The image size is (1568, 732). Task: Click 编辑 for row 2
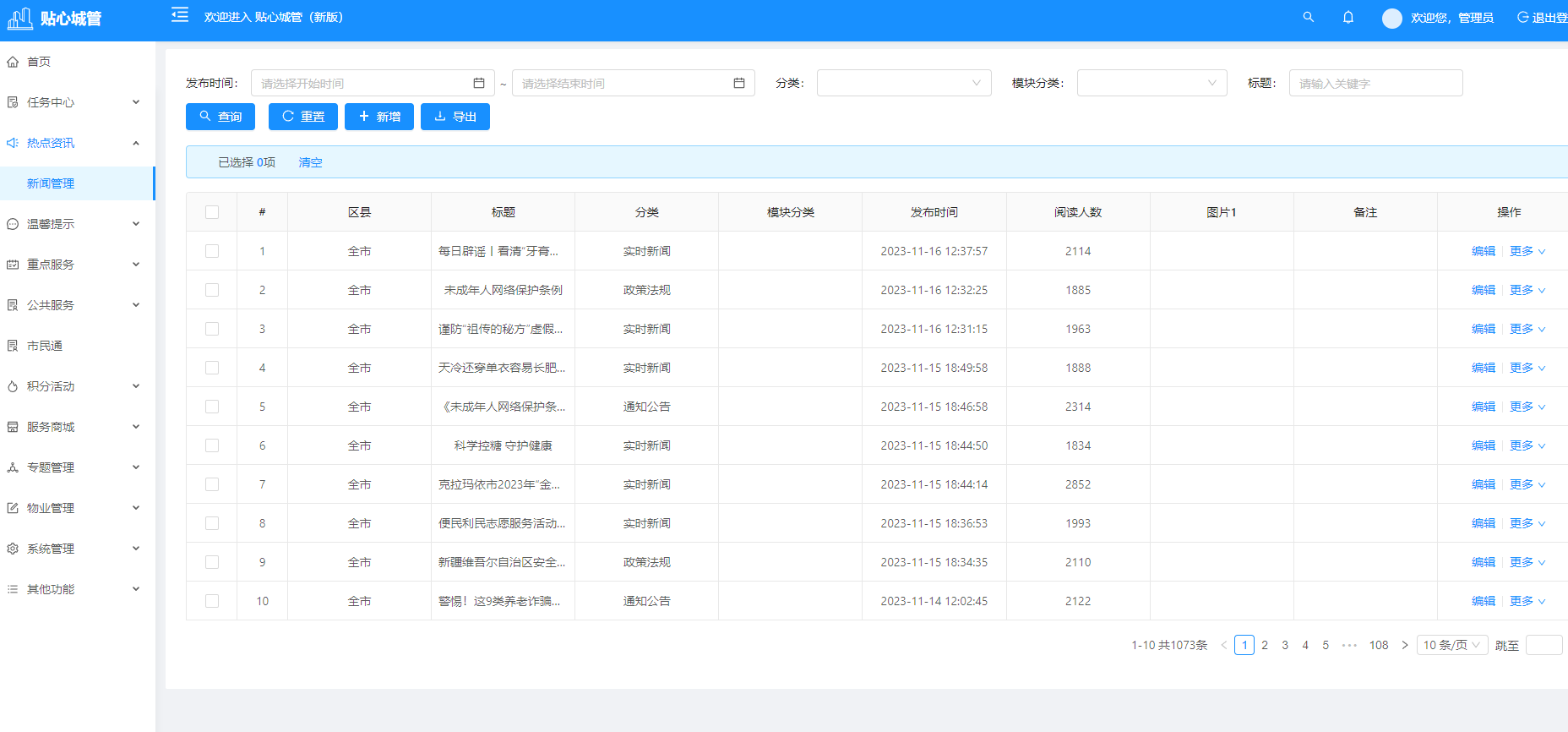[1484, 290]
